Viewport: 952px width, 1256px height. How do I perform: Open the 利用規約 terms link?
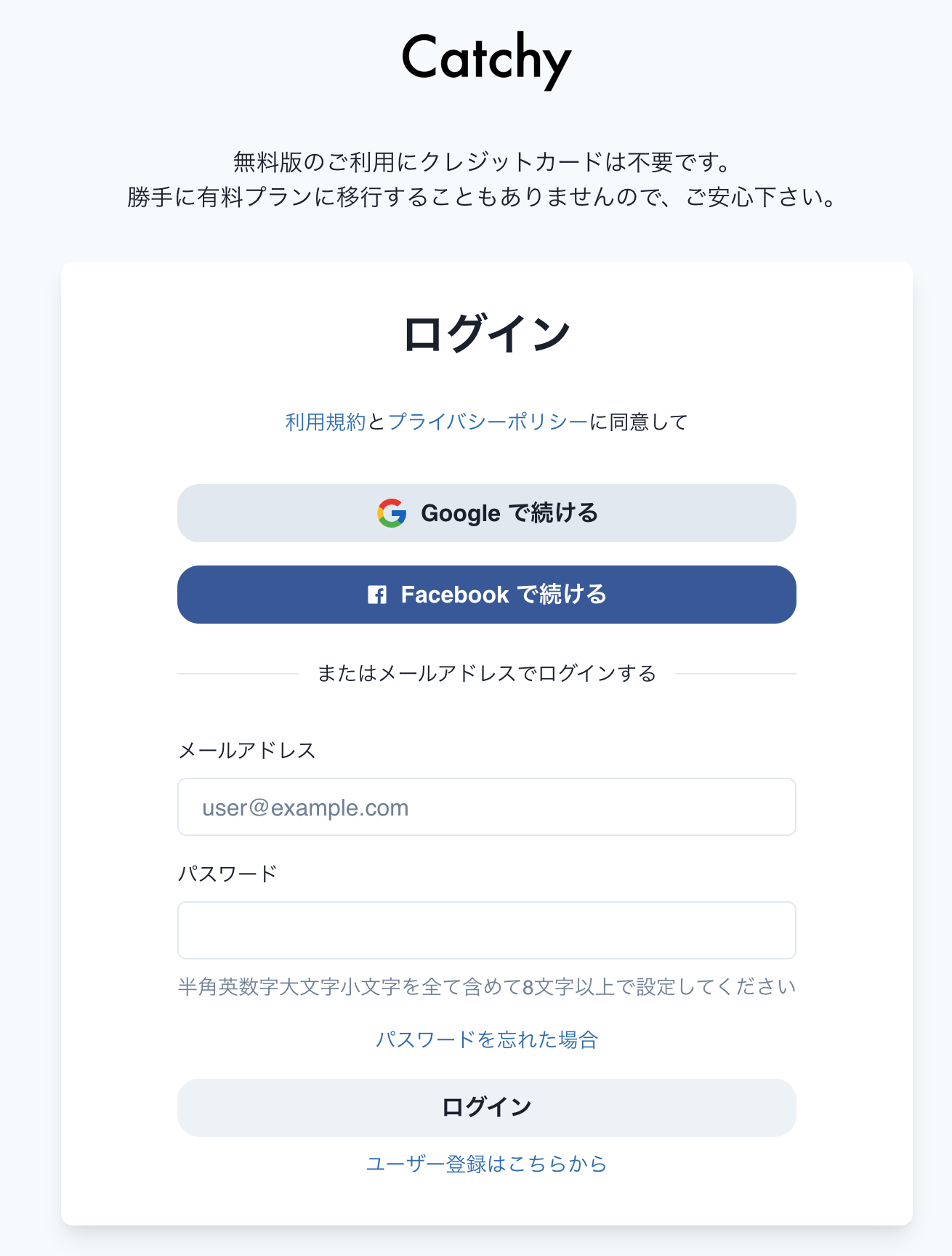click(x=326, y=422)
